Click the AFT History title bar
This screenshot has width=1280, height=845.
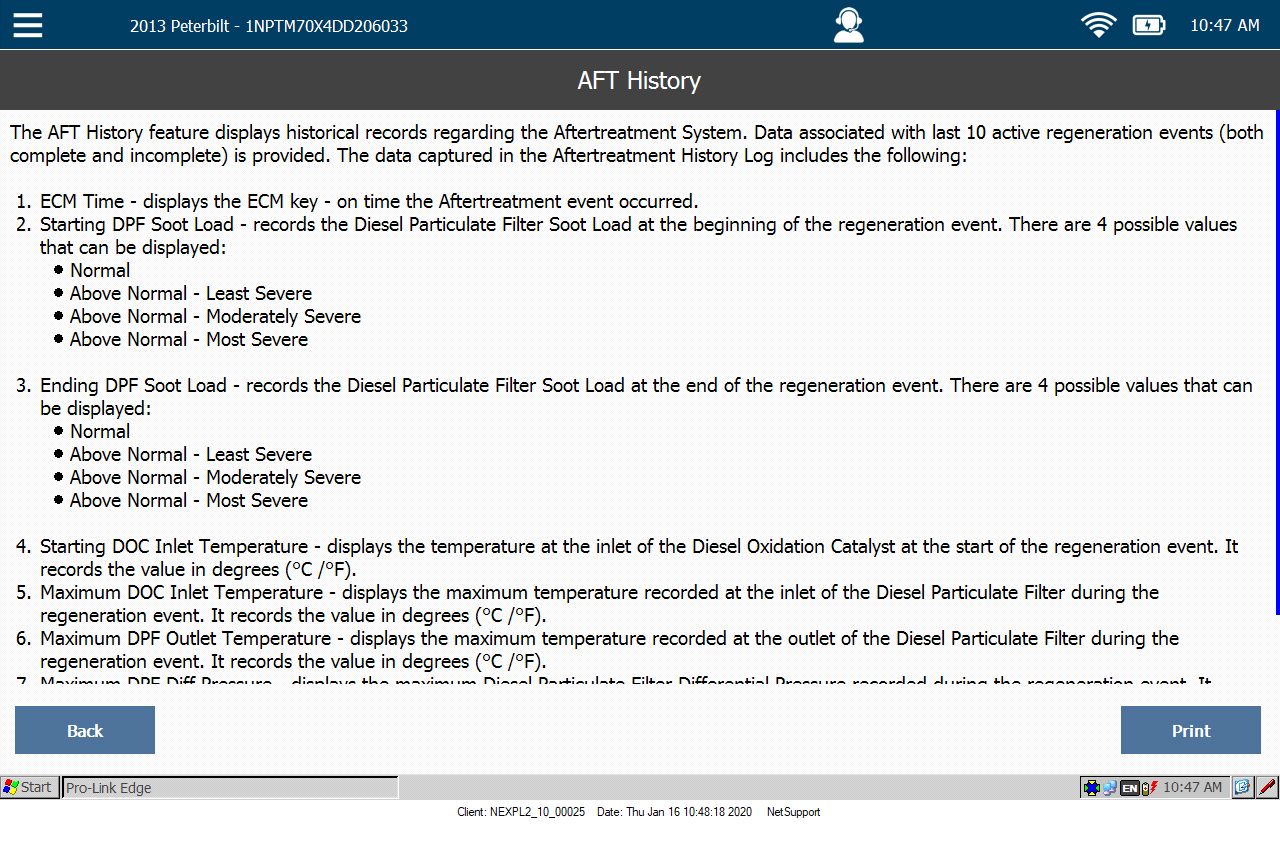(639, 80)
